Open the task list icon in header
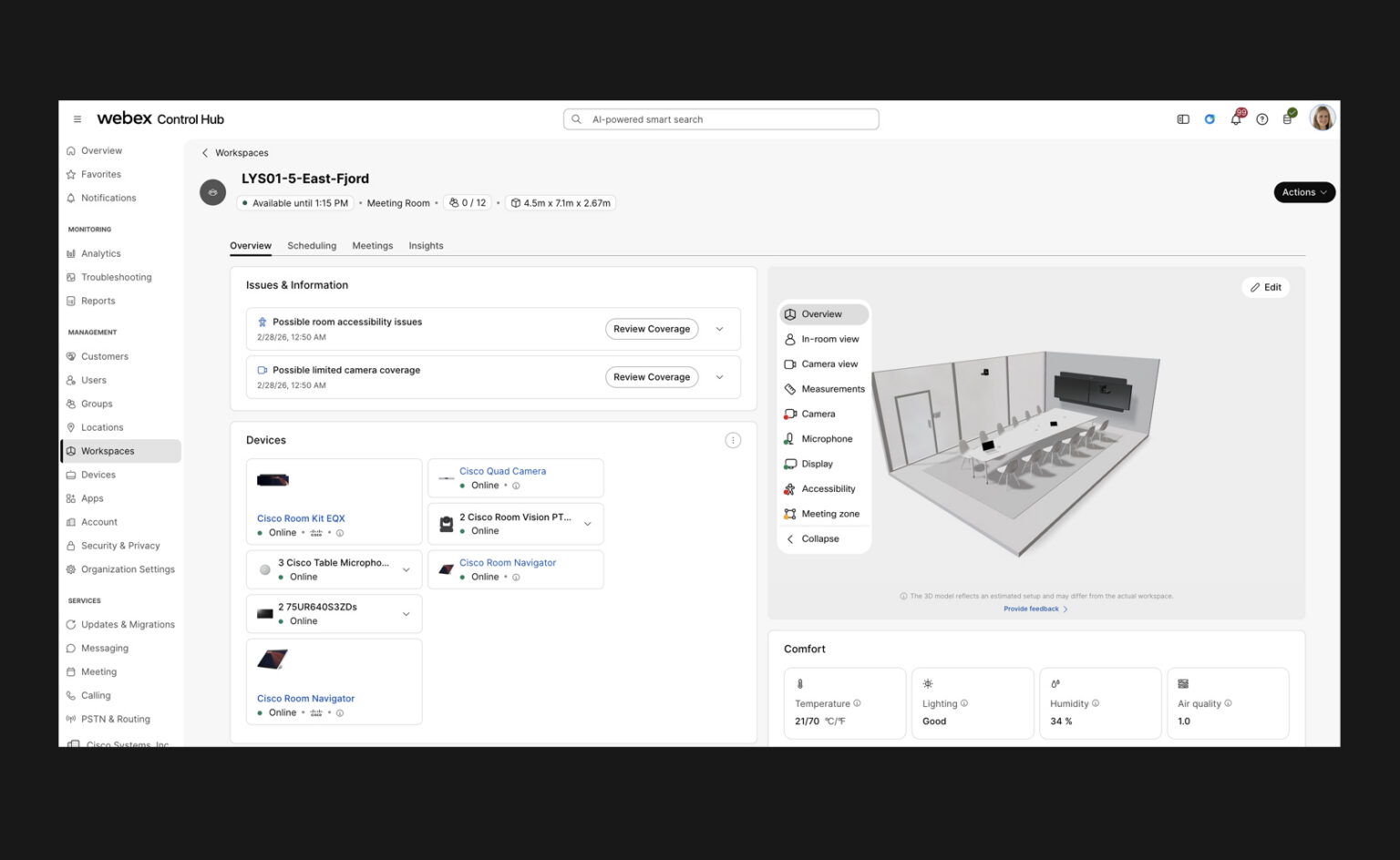The image size is (1400, 860). tap(1288, 119)
